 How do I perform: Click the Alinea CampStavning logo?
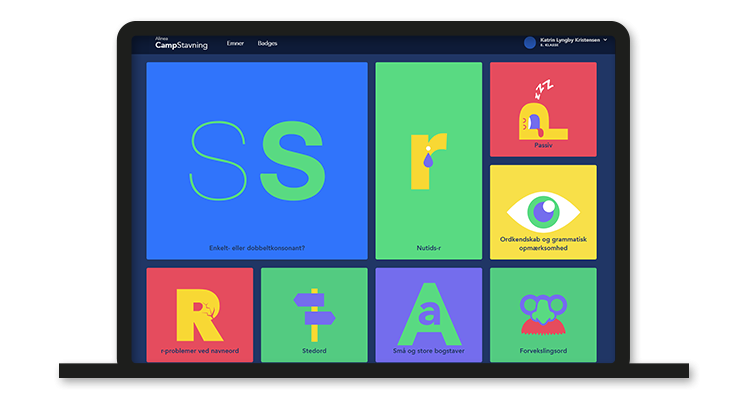tap(181, 44)
